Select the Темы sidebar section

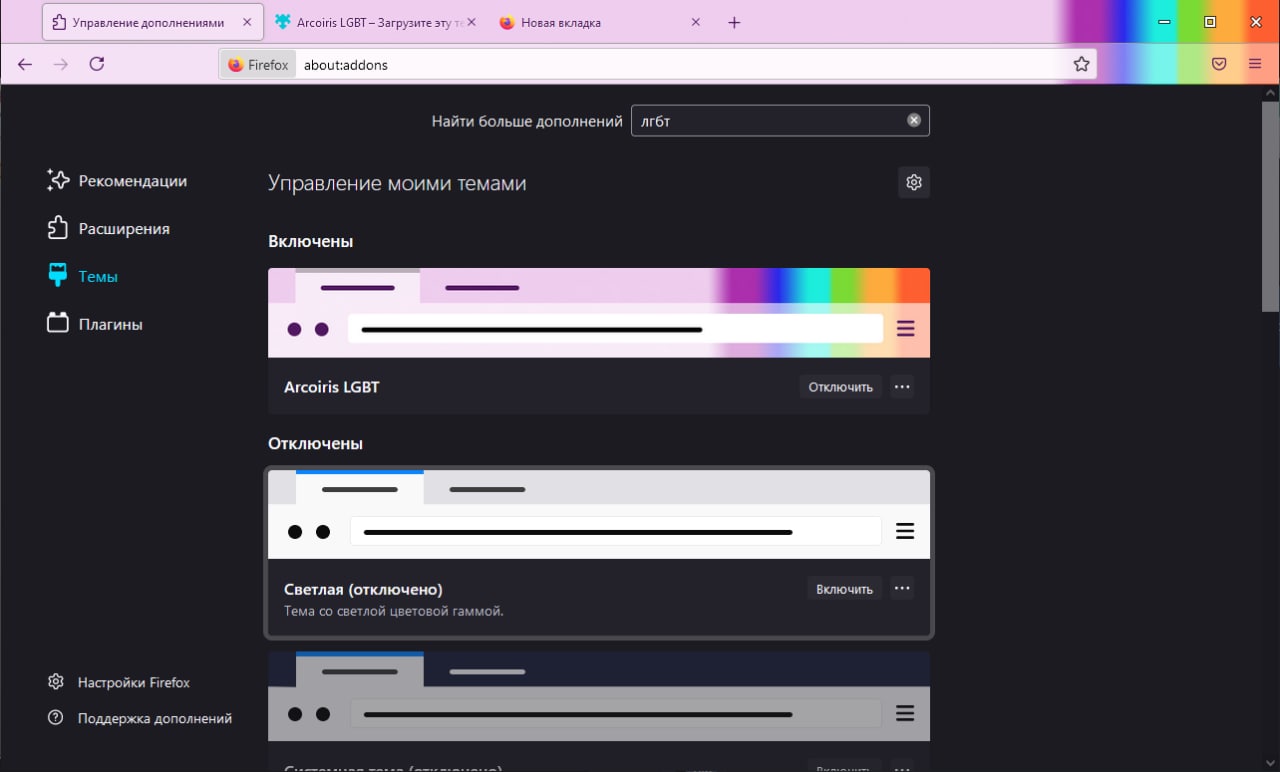click(x=83, y=277)
